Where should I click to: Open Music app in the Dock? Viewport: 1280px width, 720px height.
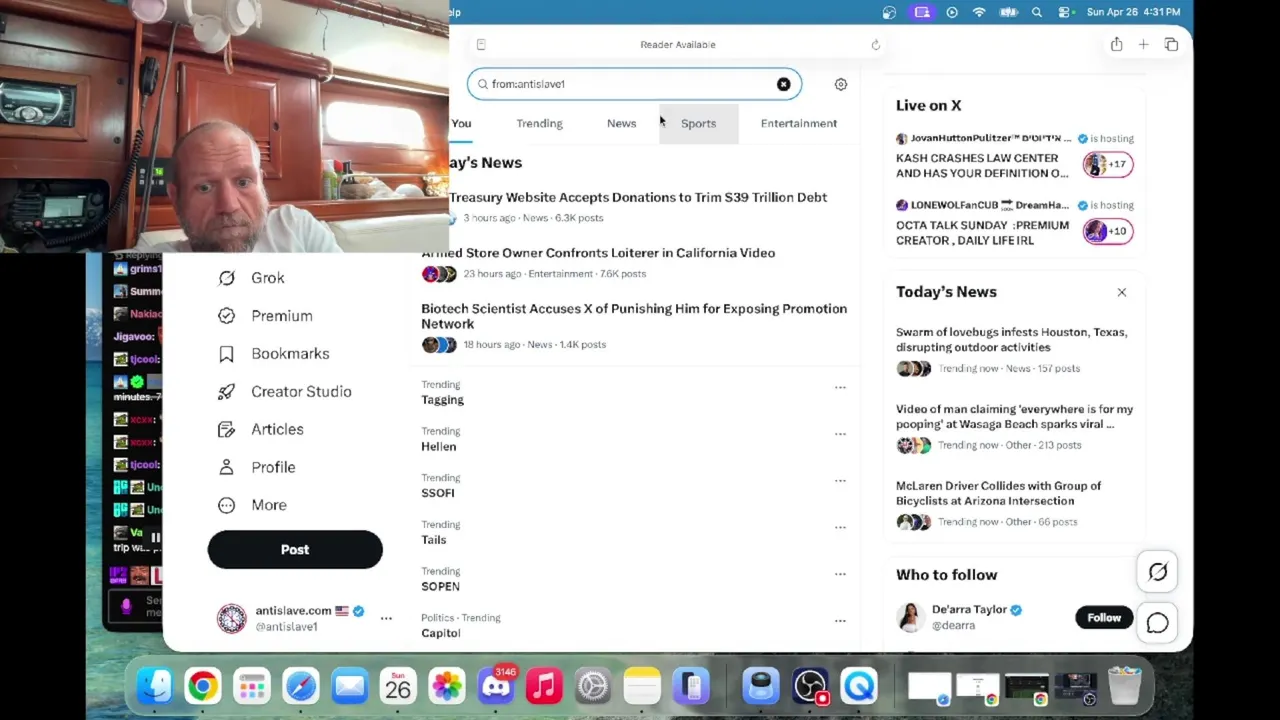[544, 687]
